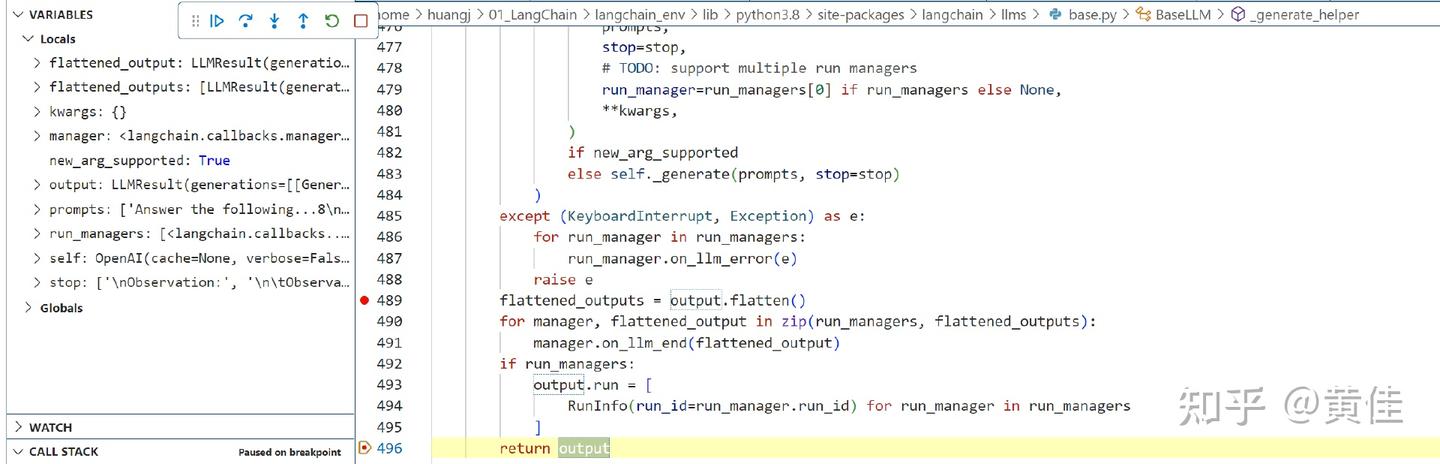
Task: Expand the self OpenAI variable
Action: [x=37, y=258]
